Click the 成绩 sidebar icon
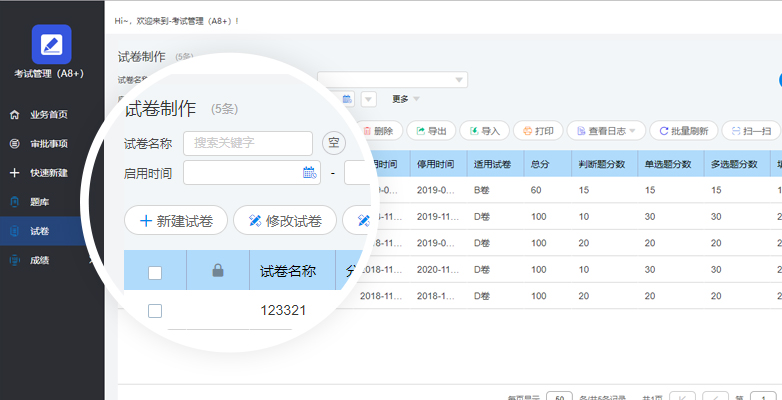This screenshot has height=400, width=782. [x=14, y=260]
